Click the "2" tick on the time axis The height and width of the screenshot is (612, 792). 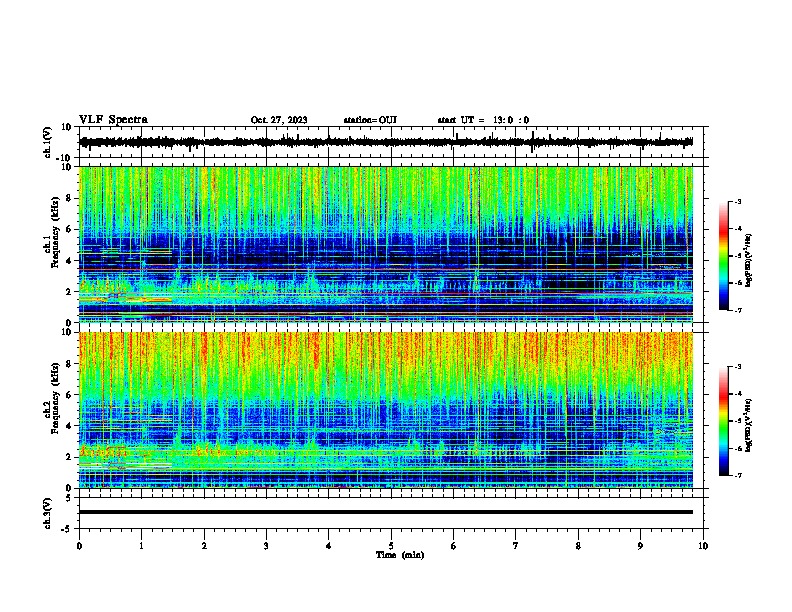[x=204, y=546]
